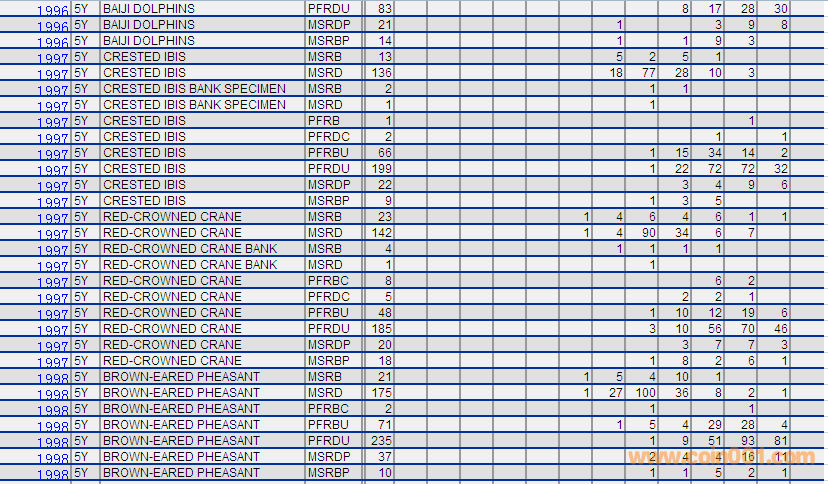
Task: Click the PFRBC code in Red-Crowned Crane row
Action: [x=328, y=280]
